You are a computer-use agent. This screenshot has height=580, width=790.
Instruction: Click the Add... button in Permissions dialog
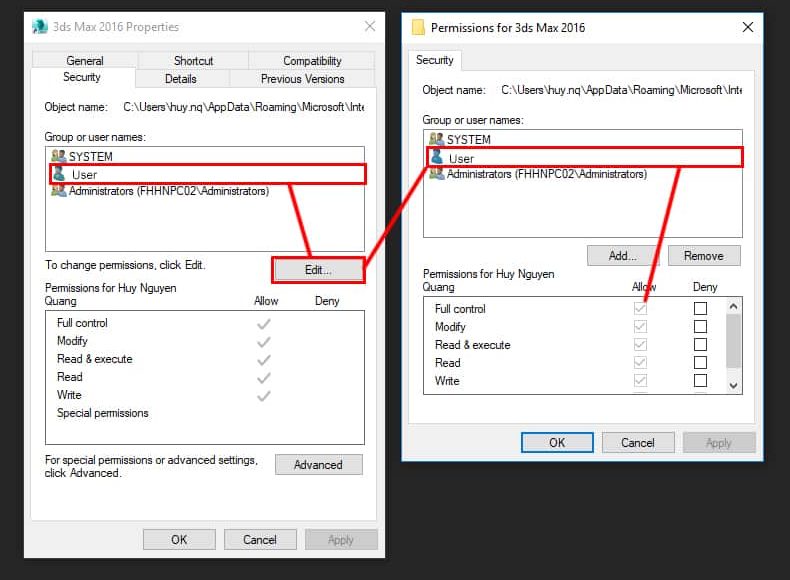622,256
